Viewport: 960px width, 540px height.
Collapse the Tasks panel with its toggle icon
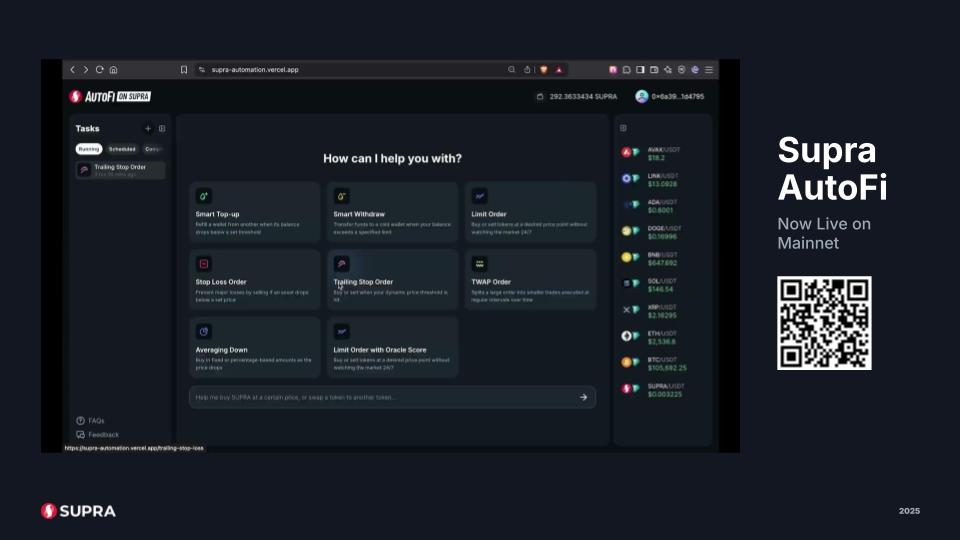(x=162, y=129)
